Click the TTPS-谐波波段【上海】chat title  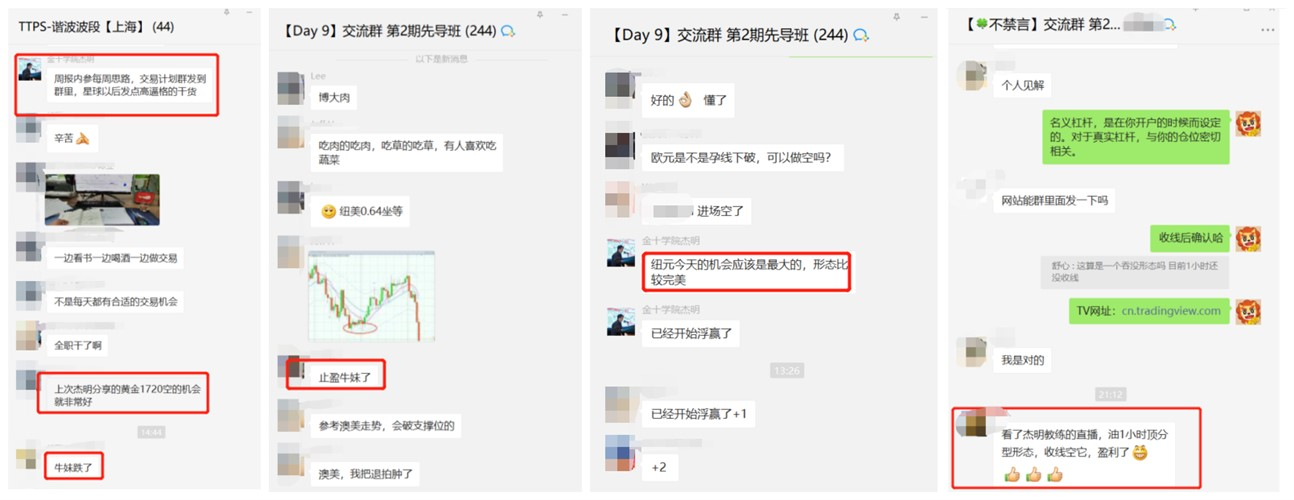pos(96,27)
